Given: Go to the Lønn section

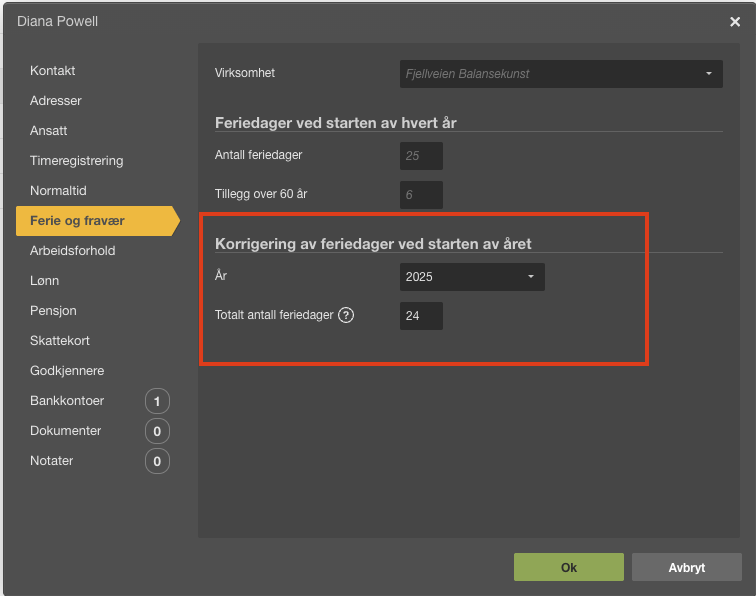Looking at the screenshot, I should [44, 281].
